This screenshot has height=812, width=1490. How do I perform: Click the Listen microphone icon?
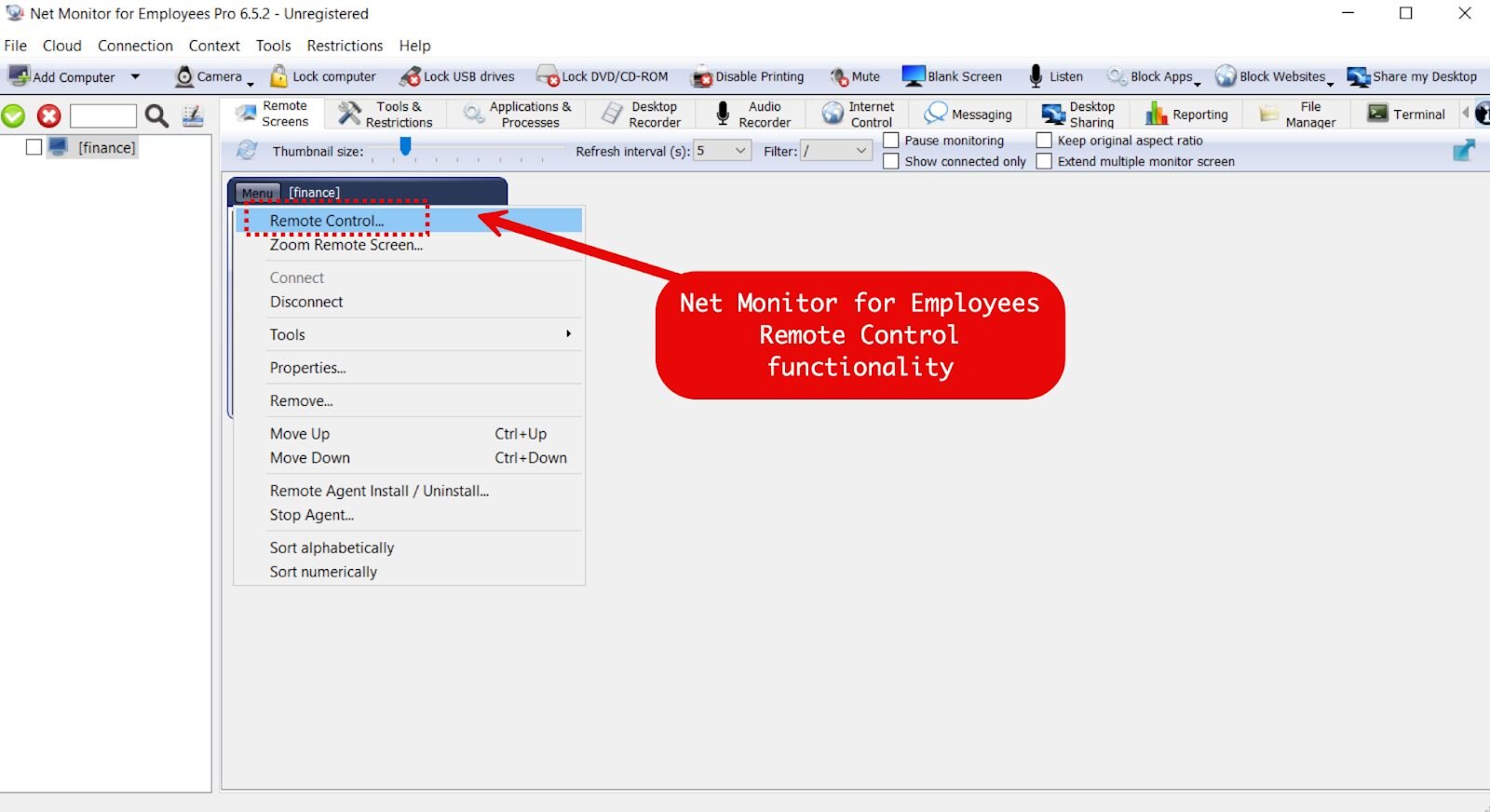point(1036,76)
